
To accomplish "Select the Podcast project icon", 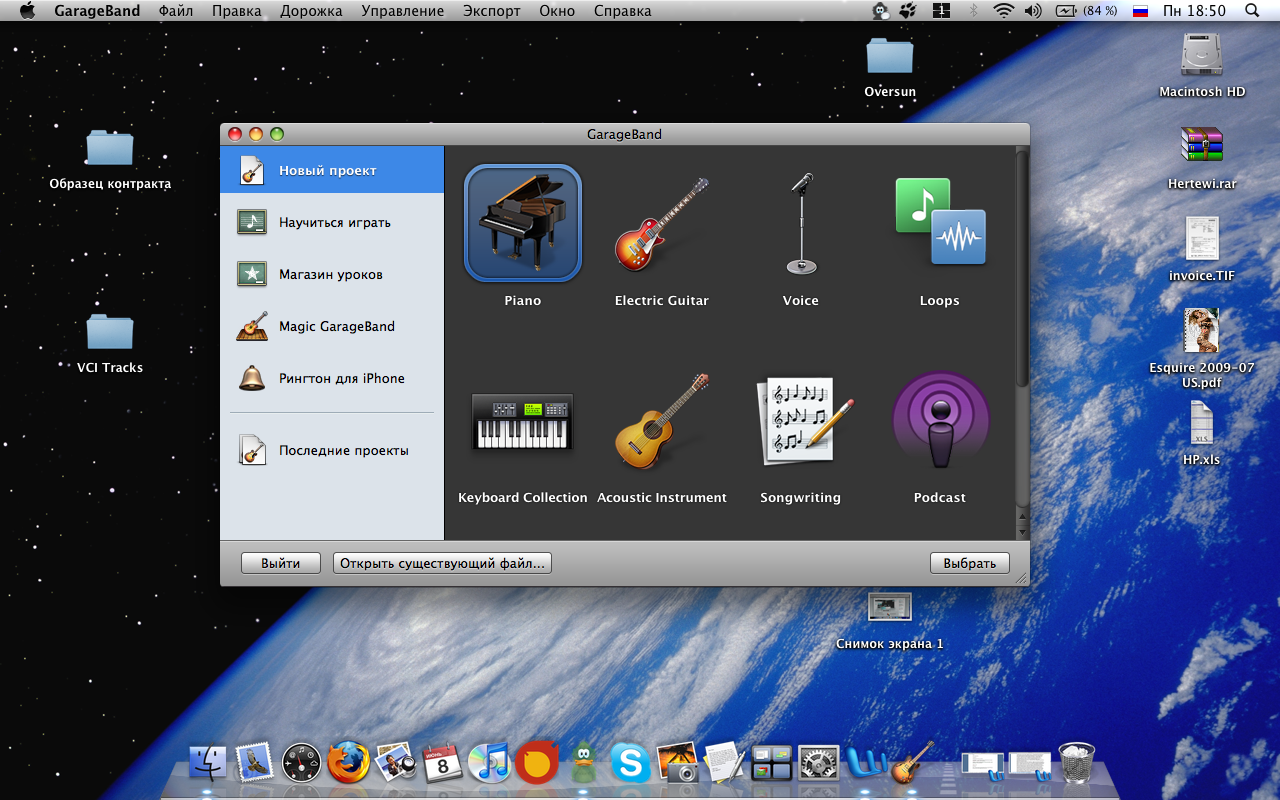I will (940, 420).
